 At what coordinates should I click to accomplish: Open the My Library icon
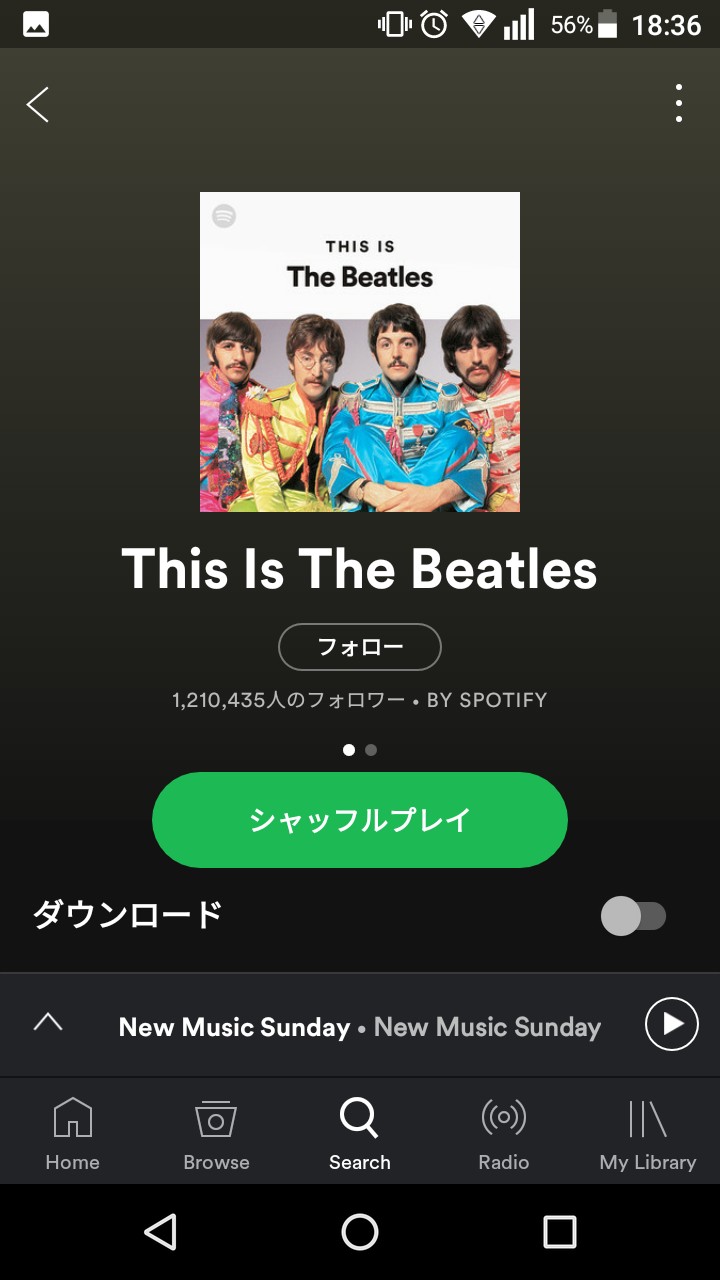(x=647, y=1118)
